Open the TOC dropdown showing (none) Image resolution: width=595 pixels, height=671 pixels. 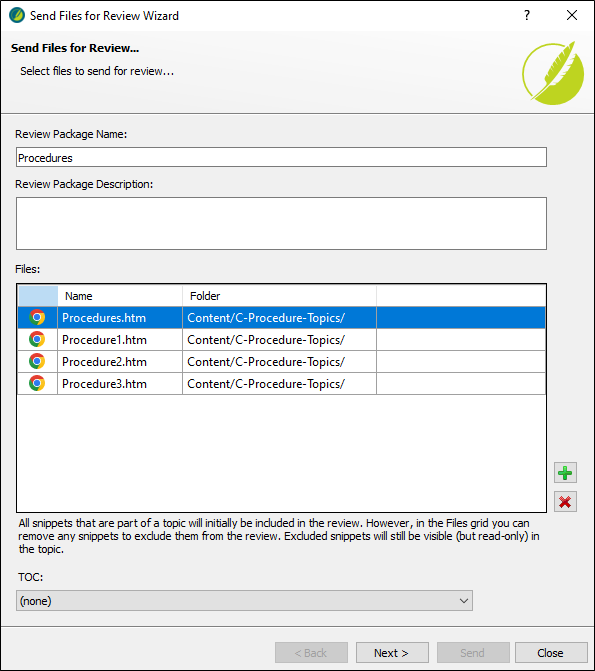pyautogui.click(x=244, y=600)
